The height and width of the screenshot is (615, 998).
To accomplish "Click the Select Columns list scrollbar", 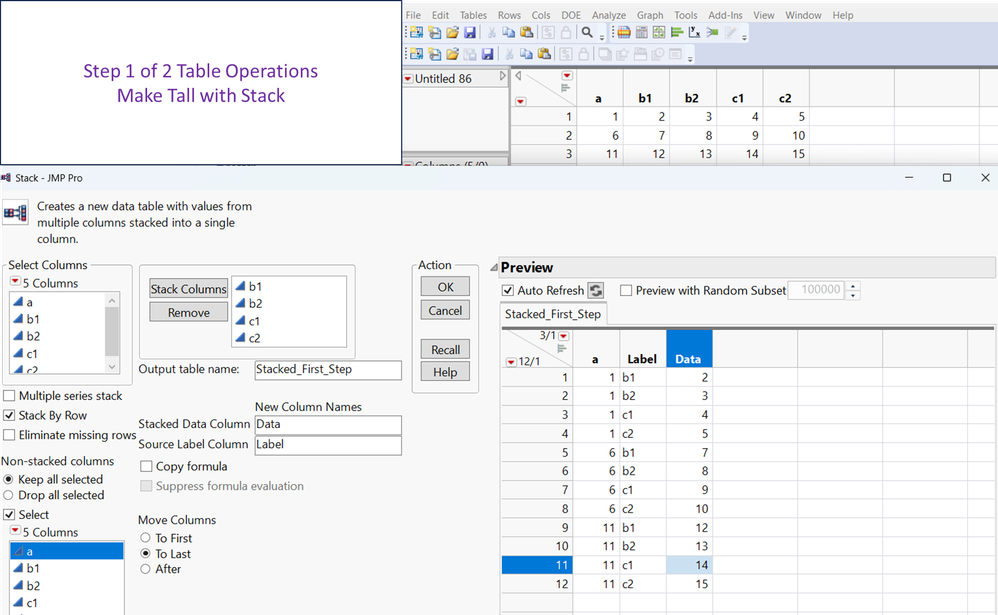I will tap(112, 330).
